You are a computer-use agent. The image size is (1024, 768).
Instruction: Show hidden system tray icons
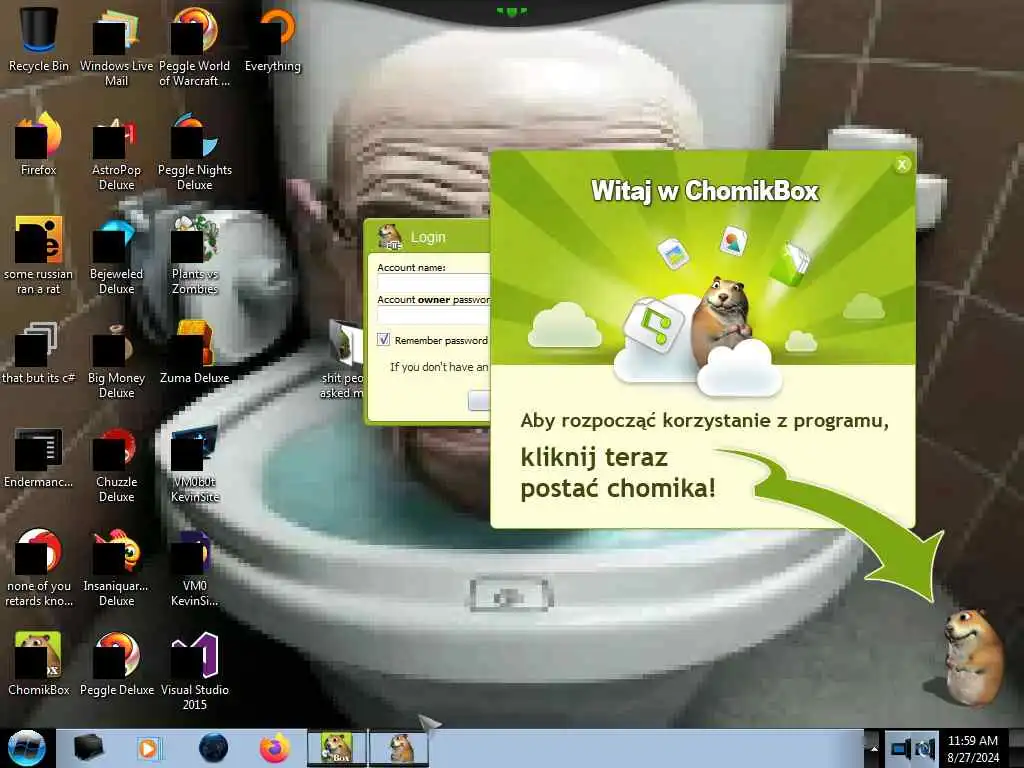[x=874, y=748]
